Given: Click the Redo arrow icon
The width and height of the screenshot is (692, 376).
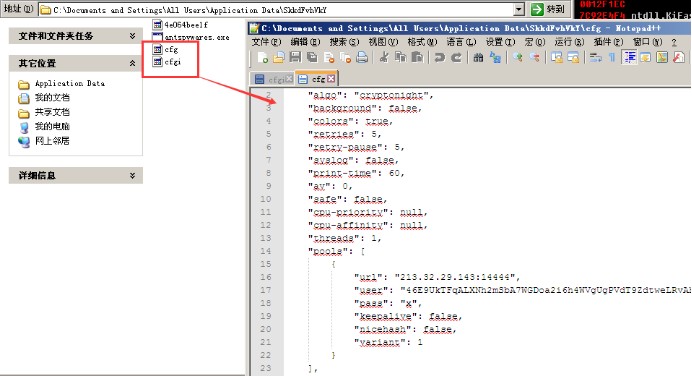Looking at the screenshot, I should coord(456,57).
